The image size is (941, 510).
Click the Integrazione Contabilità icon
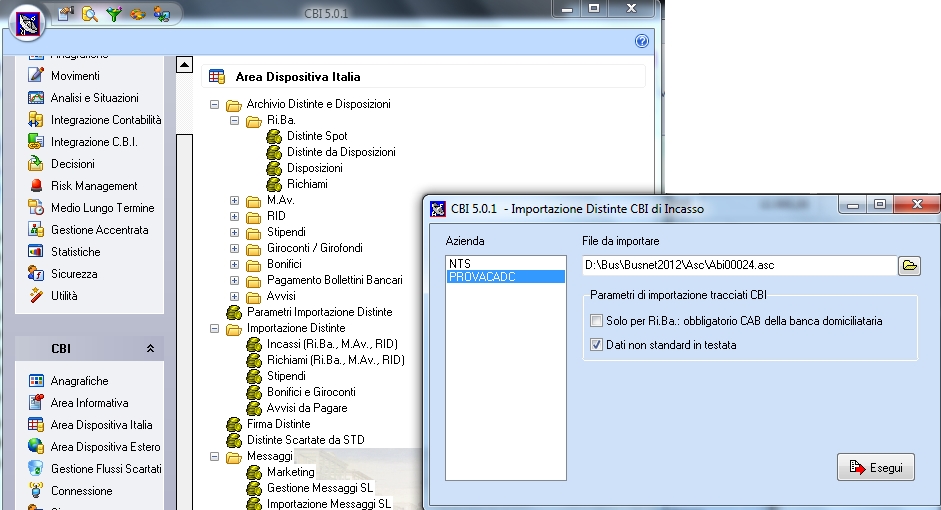(x=36, y=119)
